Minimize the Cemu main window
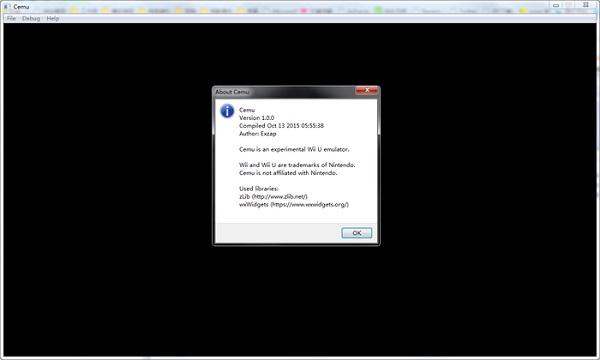Viewport: 600px width, 360px height. click(x=556, y=5)
